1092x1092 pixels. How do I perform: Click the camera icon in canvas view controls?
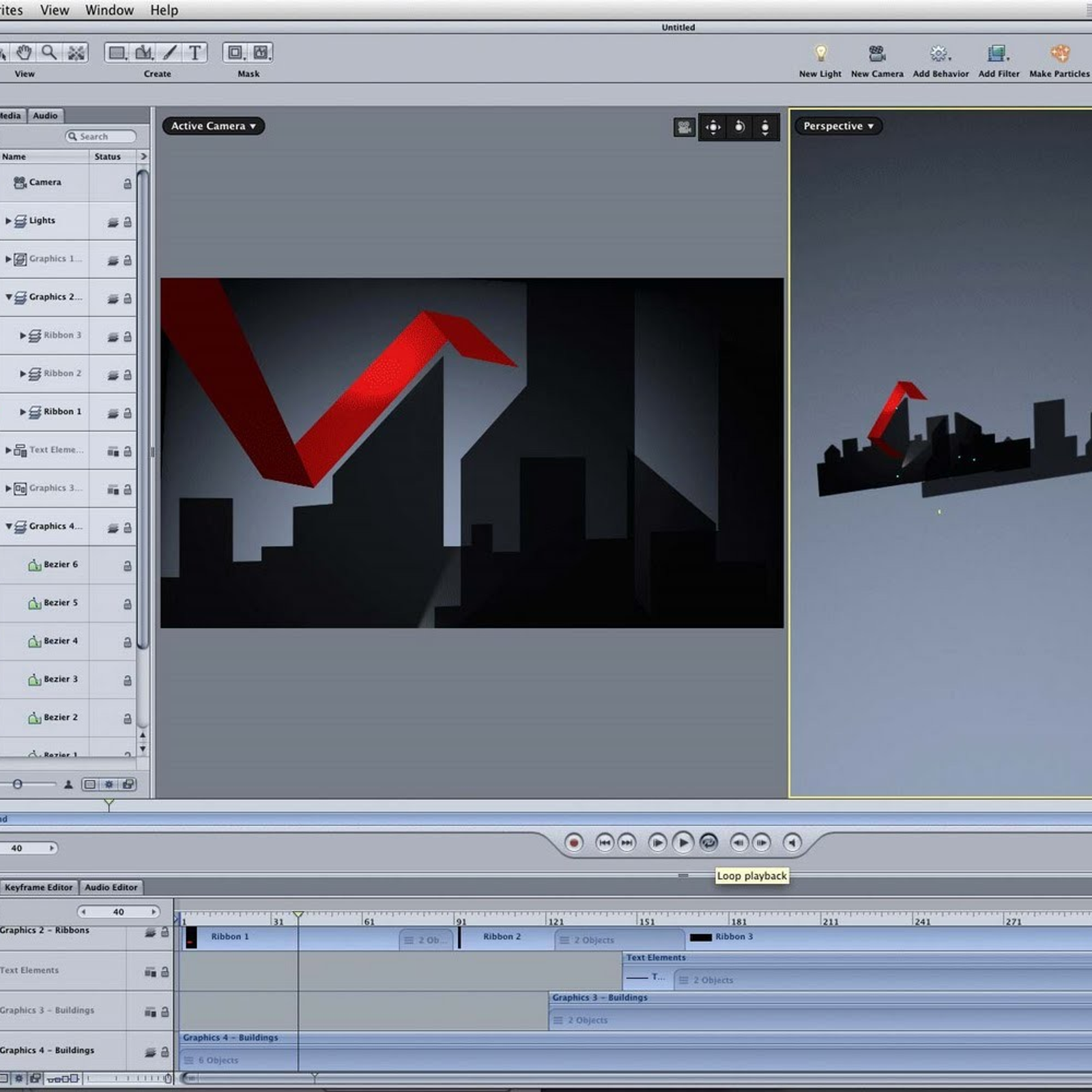685,127
